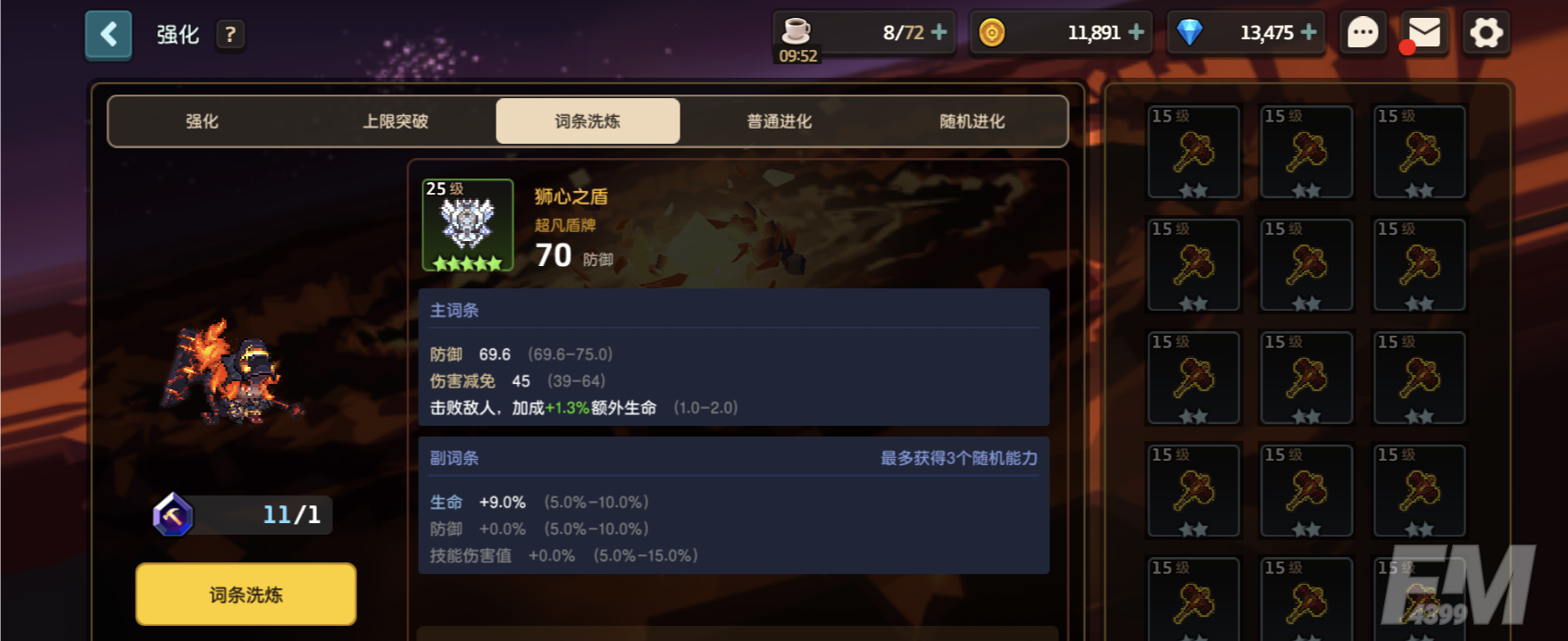Open the mail envelope icon
The width and height of the screenshot is (1568, 641).
pos(1424,34)
